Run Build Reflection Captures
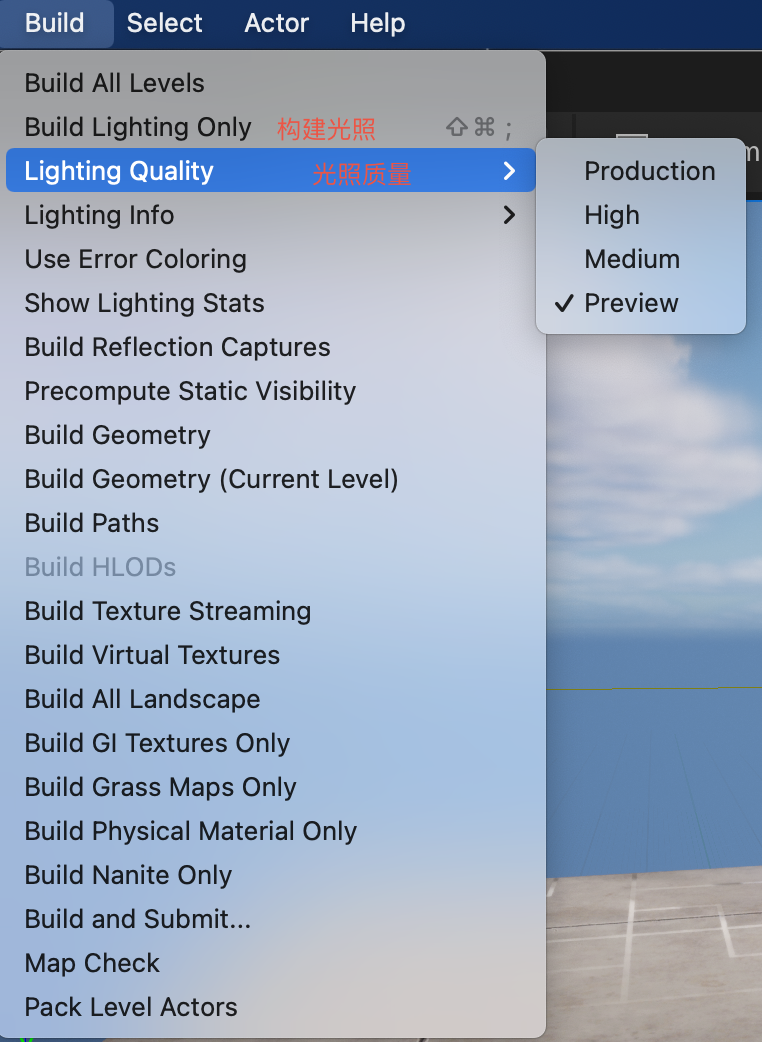This screenshot has width=762, height=1042. point(271,347)
